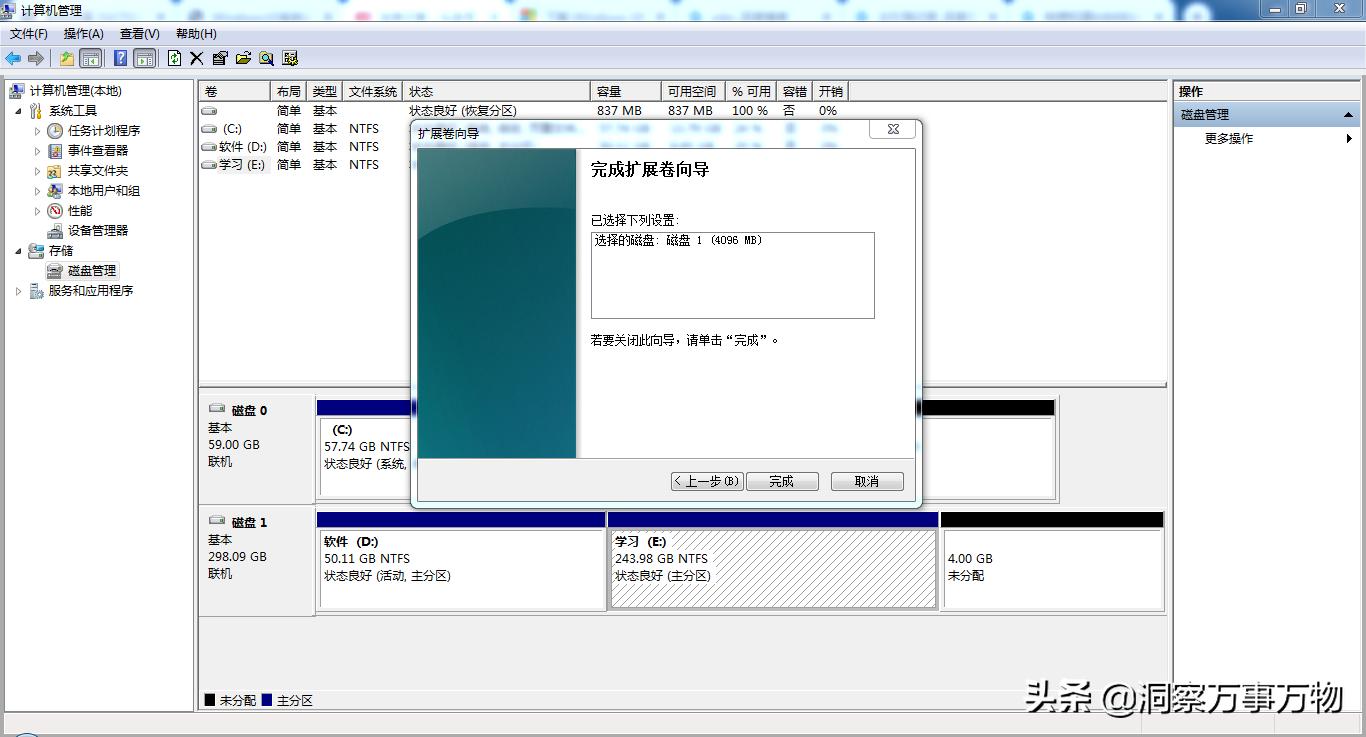1366x737 pixels.
Task: Open the 操作(A) menu
Action: coord(83,33)
